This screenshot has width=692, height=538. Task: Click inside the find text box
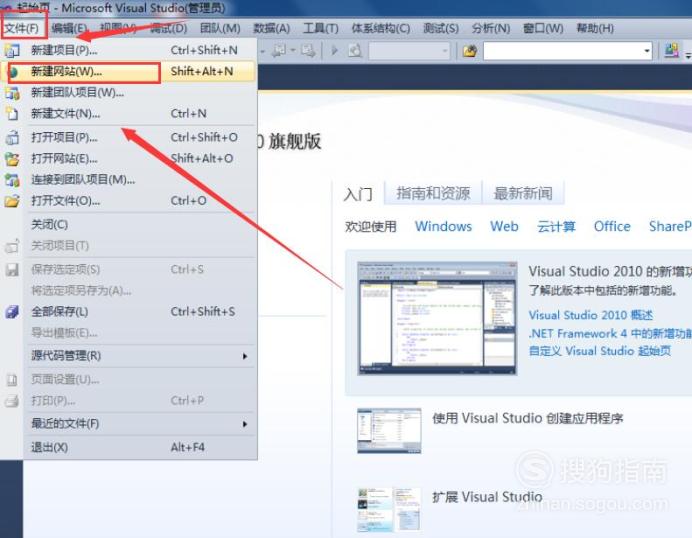pyautogui.click(x=563, y=51)
